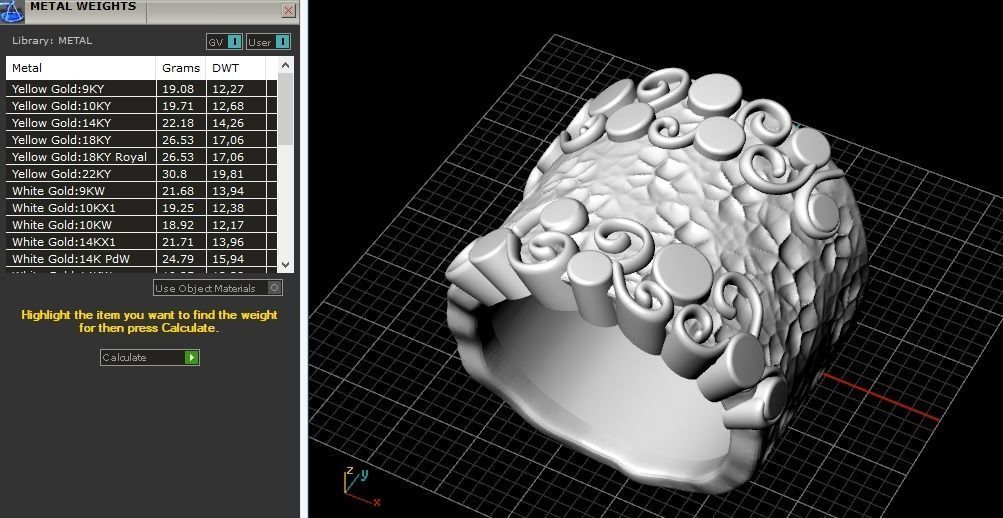
Task: Select the ring model in the viewport
Action: coord(659,281)
